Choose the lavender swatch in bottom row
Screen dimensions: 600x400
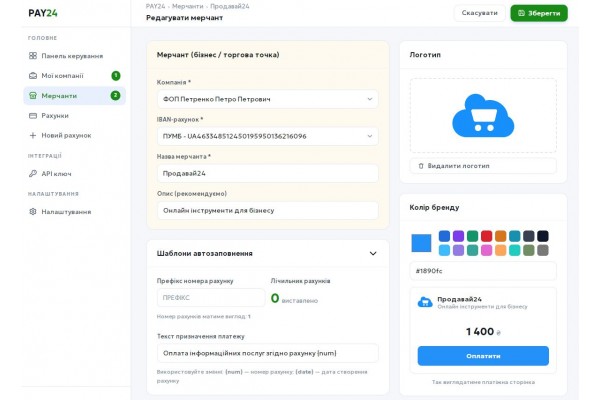click(458, 250)
